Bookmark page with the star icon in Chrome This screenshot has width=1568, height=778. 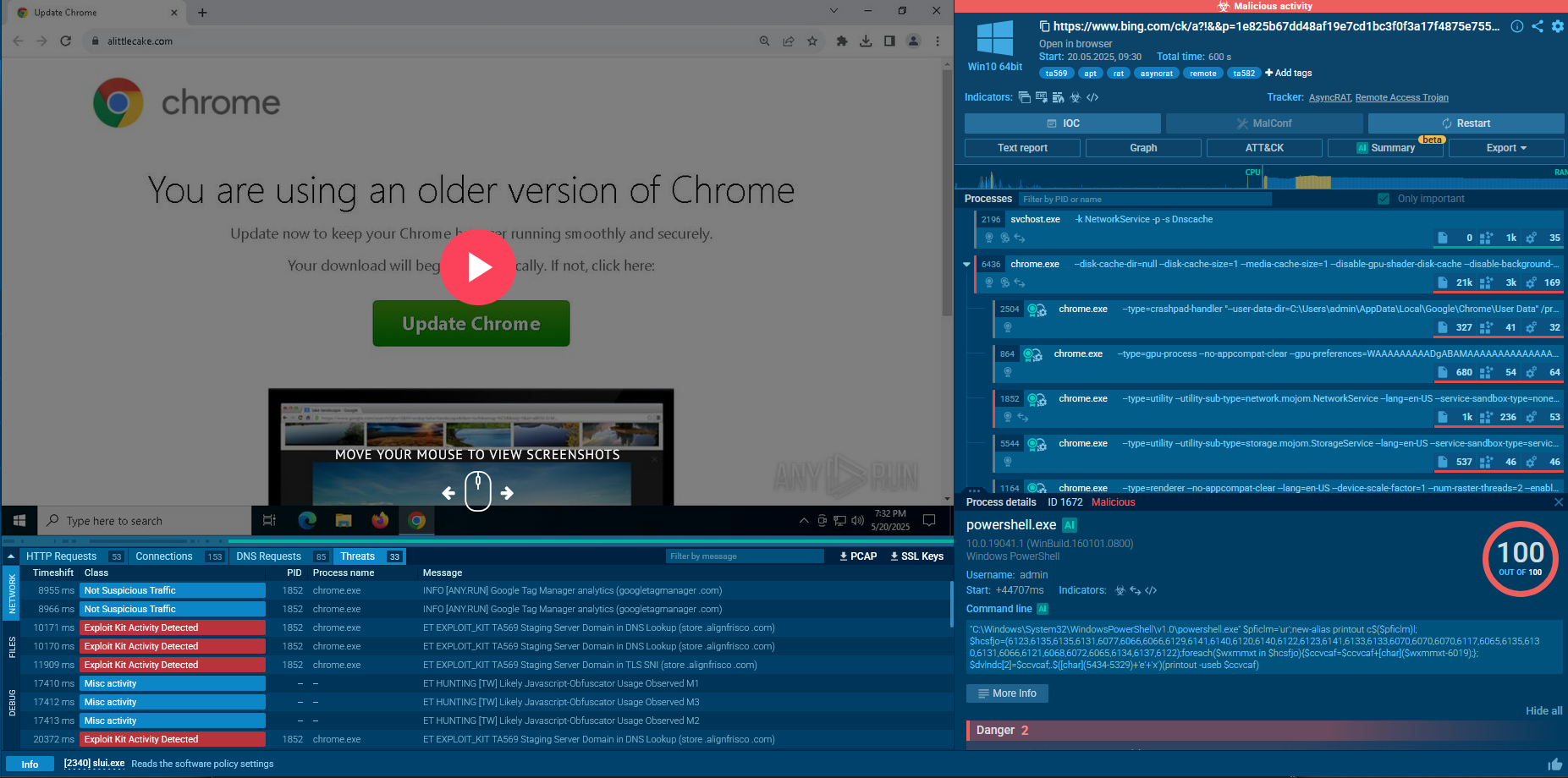(x=812, y=41)
